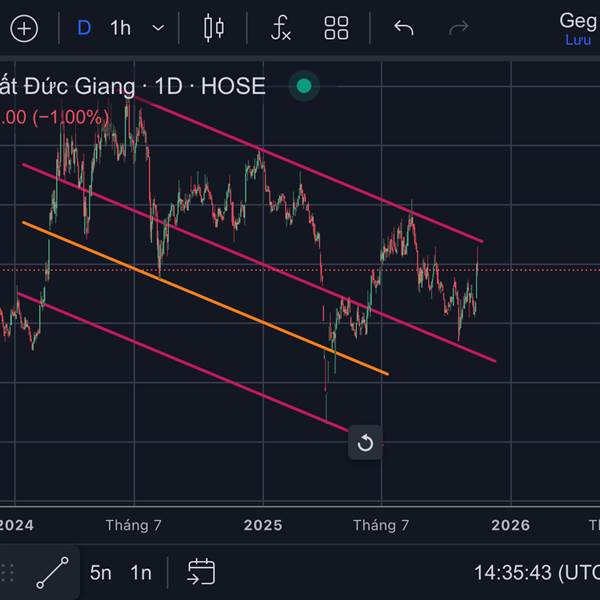Open the go-to-date calendar icon
Image resolution: width=600 pixels, height=600 pixels.
[x=201, y=572]
